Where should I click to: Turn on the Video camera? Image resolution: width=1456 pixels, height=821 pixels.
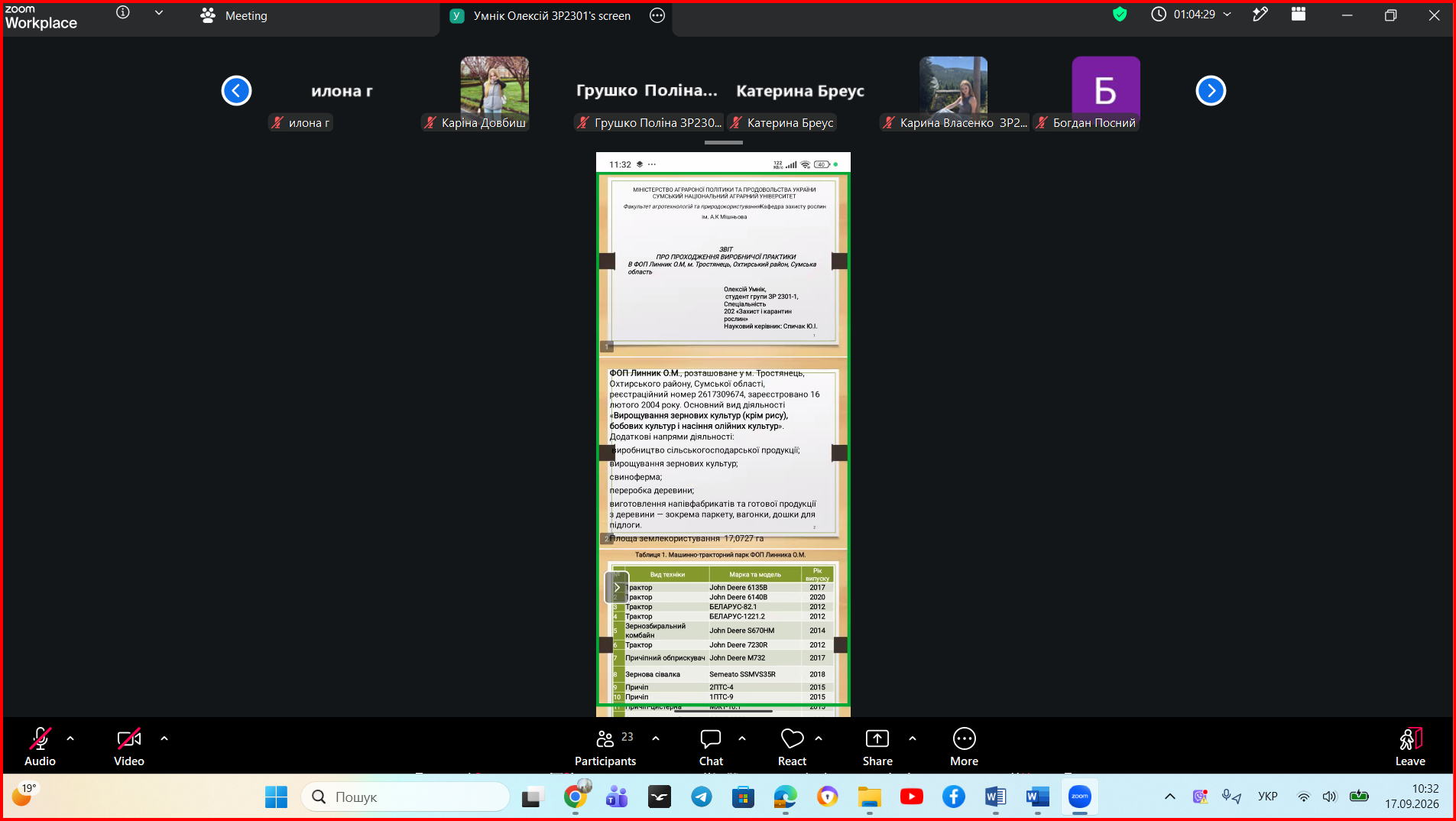click(128, 738)
